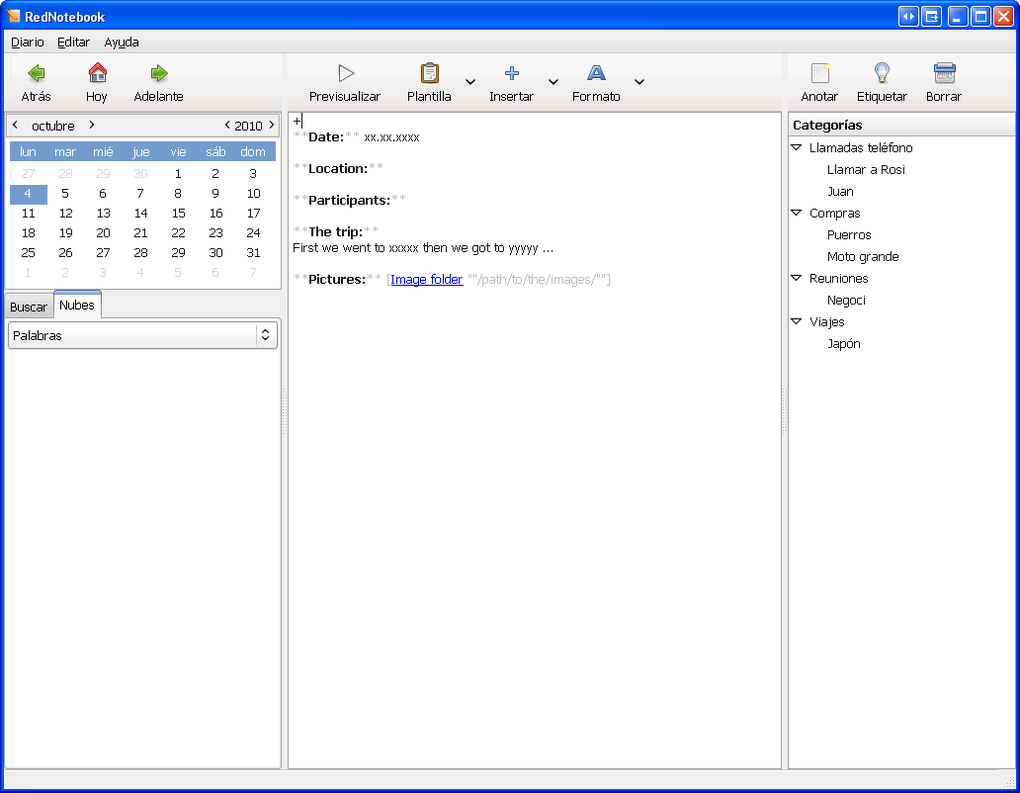Image resolution: width=1020 pixels, height=793 pixels.
Task: Click the Borrar calendar delete icon
Action: click(943, 72)
